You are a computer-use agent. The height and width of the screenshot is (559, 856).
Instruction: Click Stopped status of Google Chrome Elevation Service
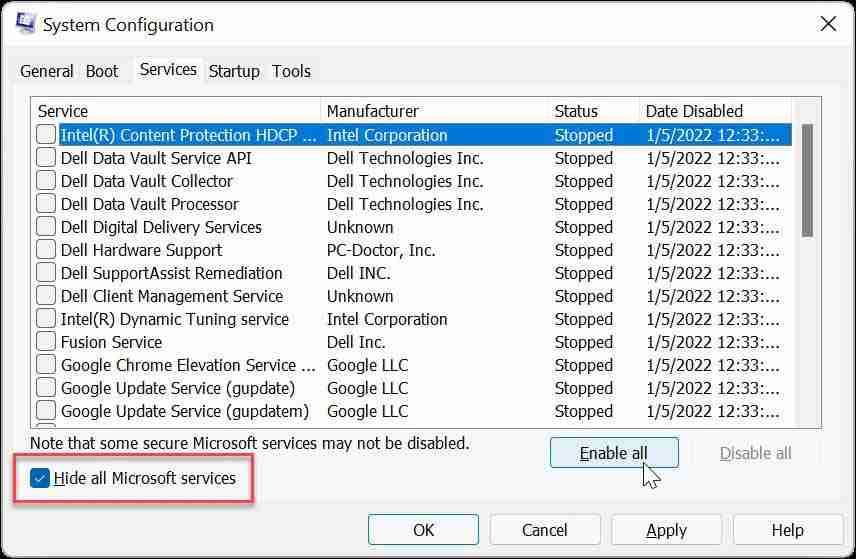(x=584, y=365)
